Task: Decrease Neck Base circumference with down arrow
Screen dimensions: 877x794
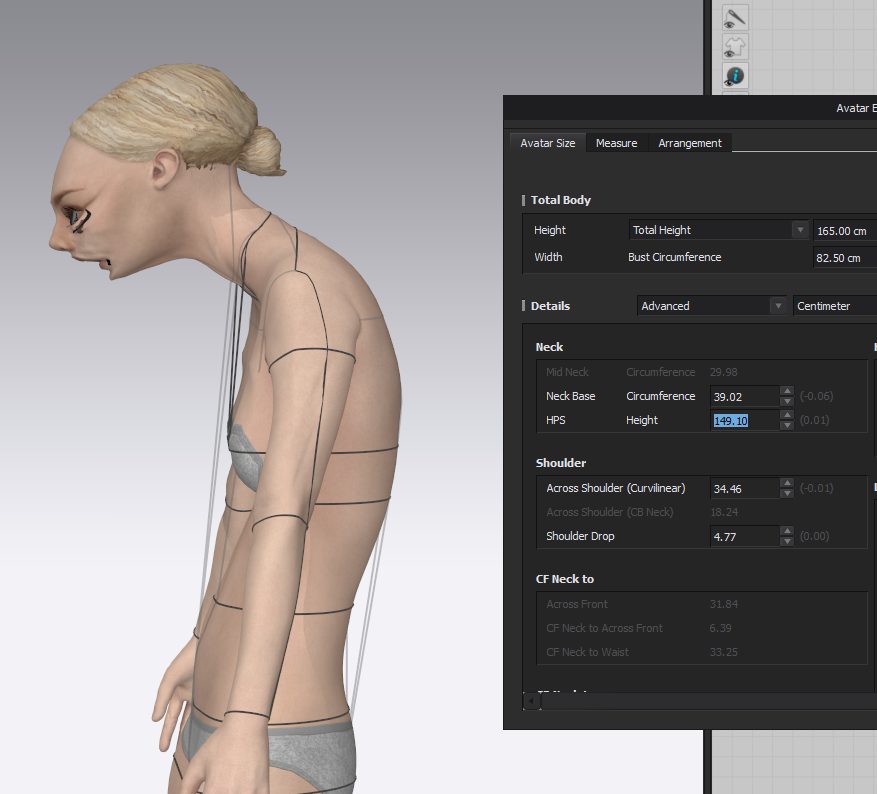Action: click(787, 402)
